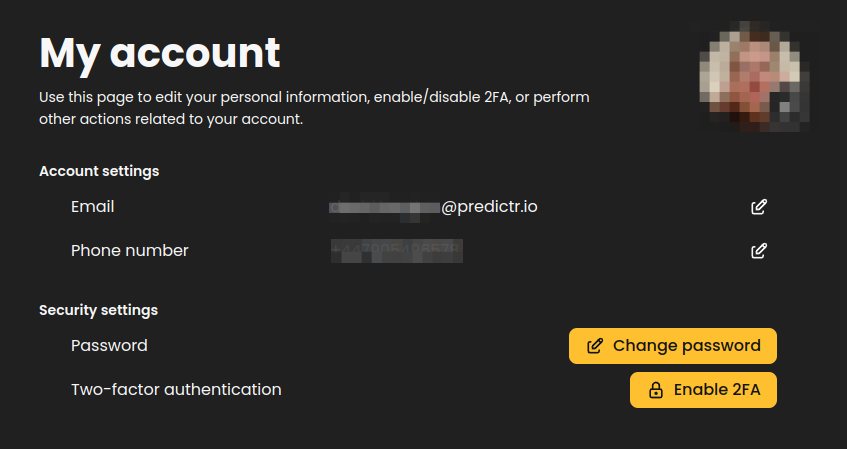Select the Email row label

92,207
